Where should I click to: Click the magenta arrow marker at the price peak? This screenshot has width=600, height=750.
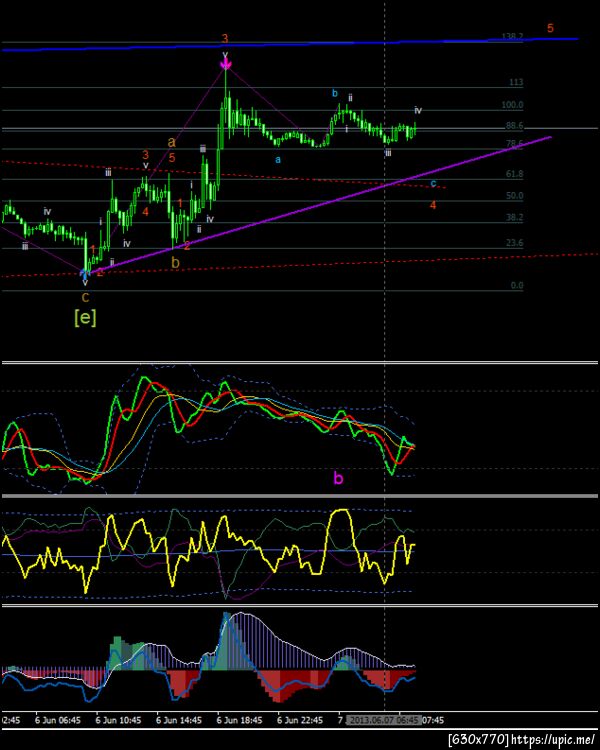(225, 63)
